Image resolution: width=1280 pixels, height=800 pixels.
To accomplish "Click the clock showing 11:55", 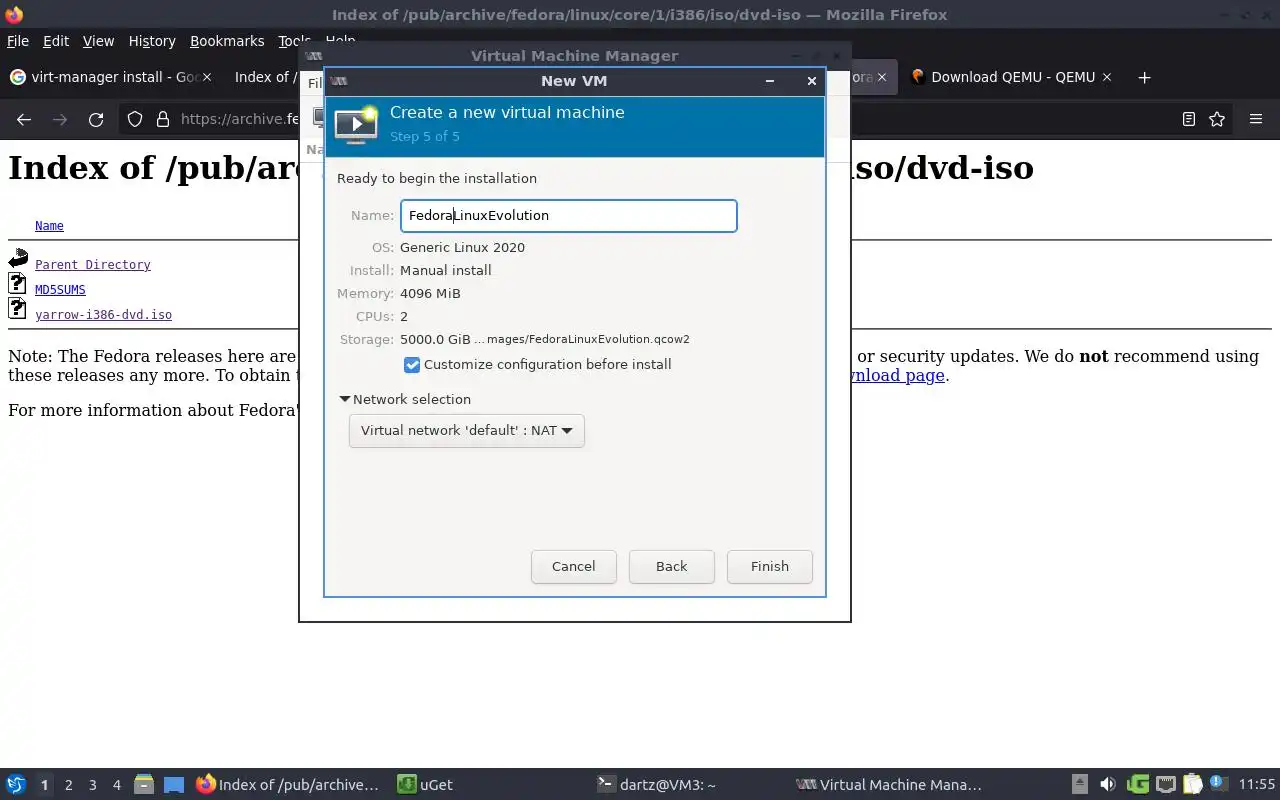I will click(x=1257, y=785).
